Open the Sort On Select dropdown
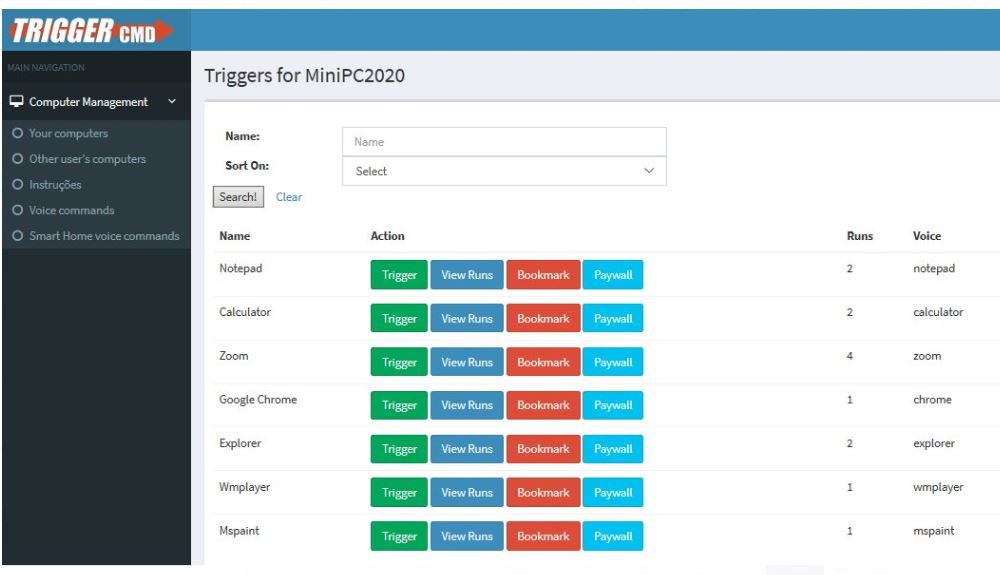The image size is (1000, 575). pyautogui.click(x=504, y=171)
